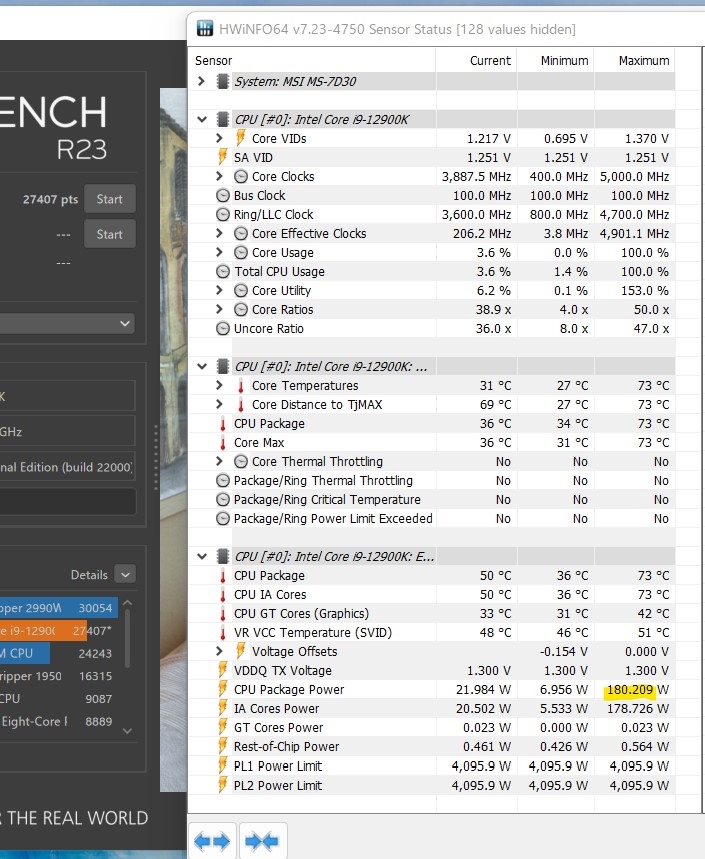This screenshot has width=705, height=859.
Task: Select the orange i9-12900 ranking bar
Action: [x=44, y=631]
